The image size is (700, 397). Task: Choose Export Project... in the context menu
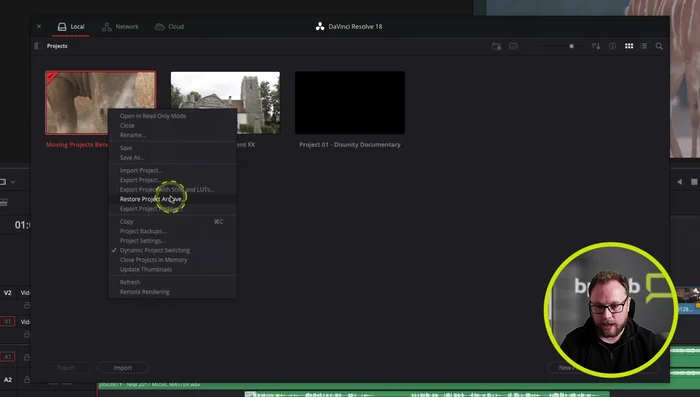(x=140, y=180)
